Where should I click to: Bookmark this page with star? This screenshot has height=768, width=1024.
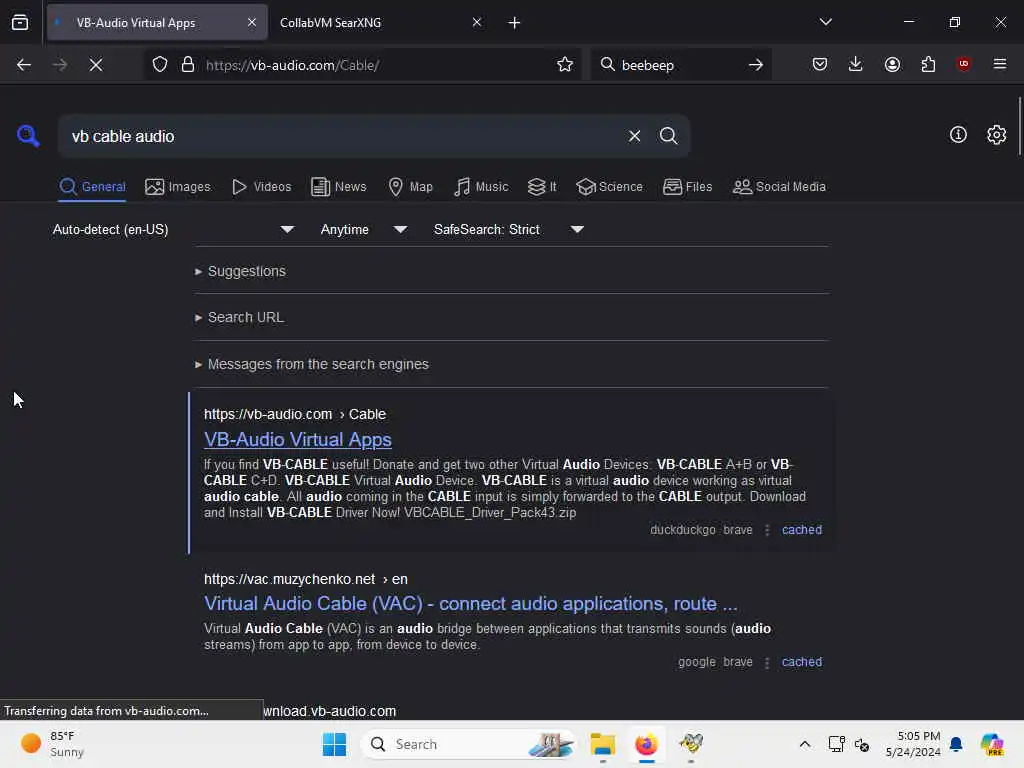(565, 65)
